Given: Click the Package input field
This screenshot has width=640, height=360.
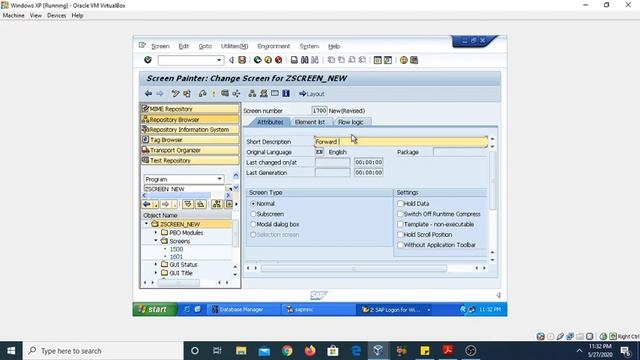Looking at the screenshot, I should click(460, 152).
